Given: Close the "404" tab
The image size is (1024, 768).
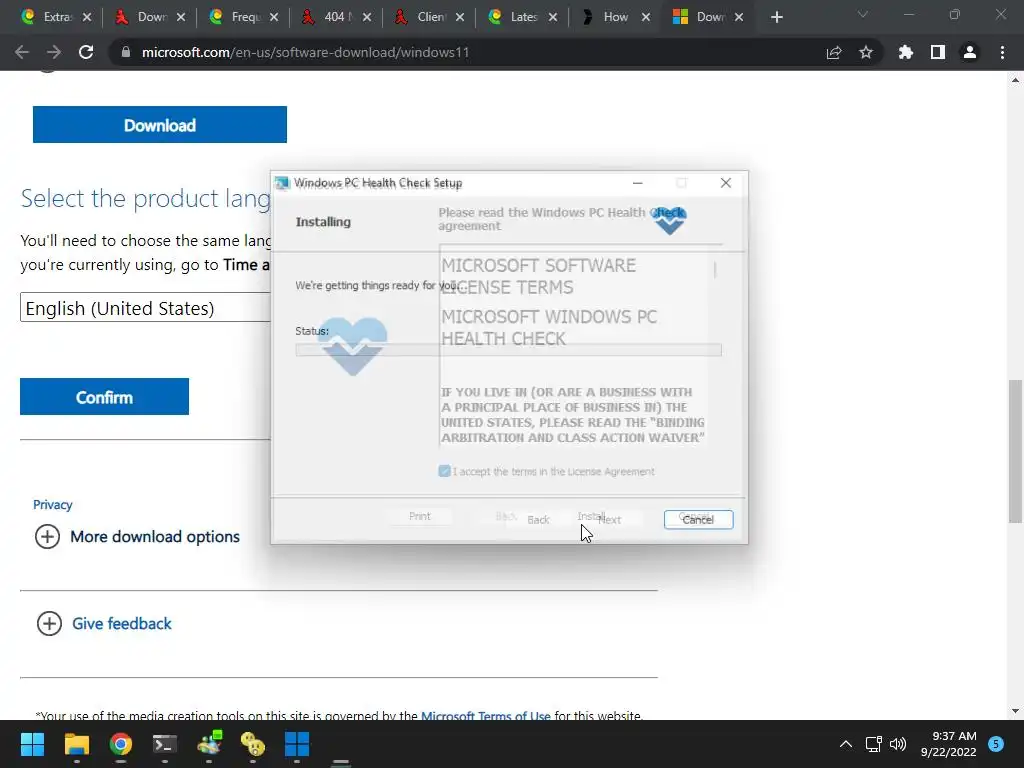Looking at the screenshot, I should pos(367,17).
